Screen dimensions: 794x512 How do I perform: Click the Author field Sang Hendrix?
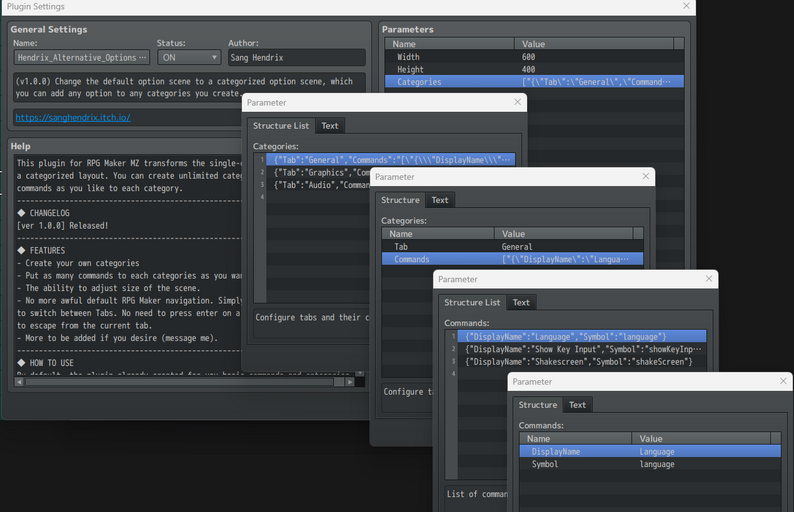pos(296,57)
